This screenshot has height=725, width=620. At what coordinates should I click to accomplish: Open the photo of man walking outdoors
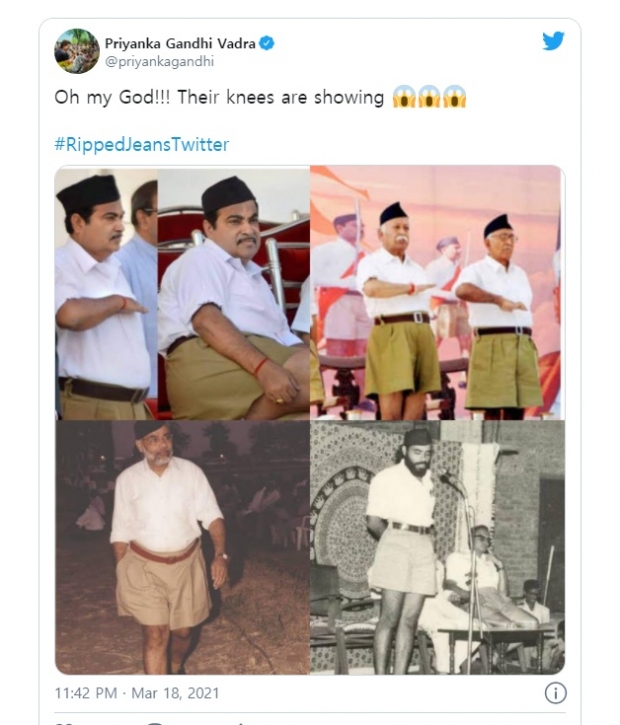point(181,546)
